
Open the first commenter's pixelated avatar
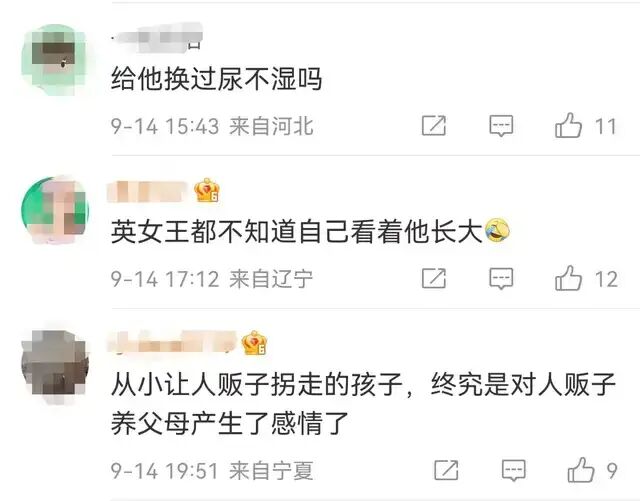pyautogui.click(x=55, y=60)
